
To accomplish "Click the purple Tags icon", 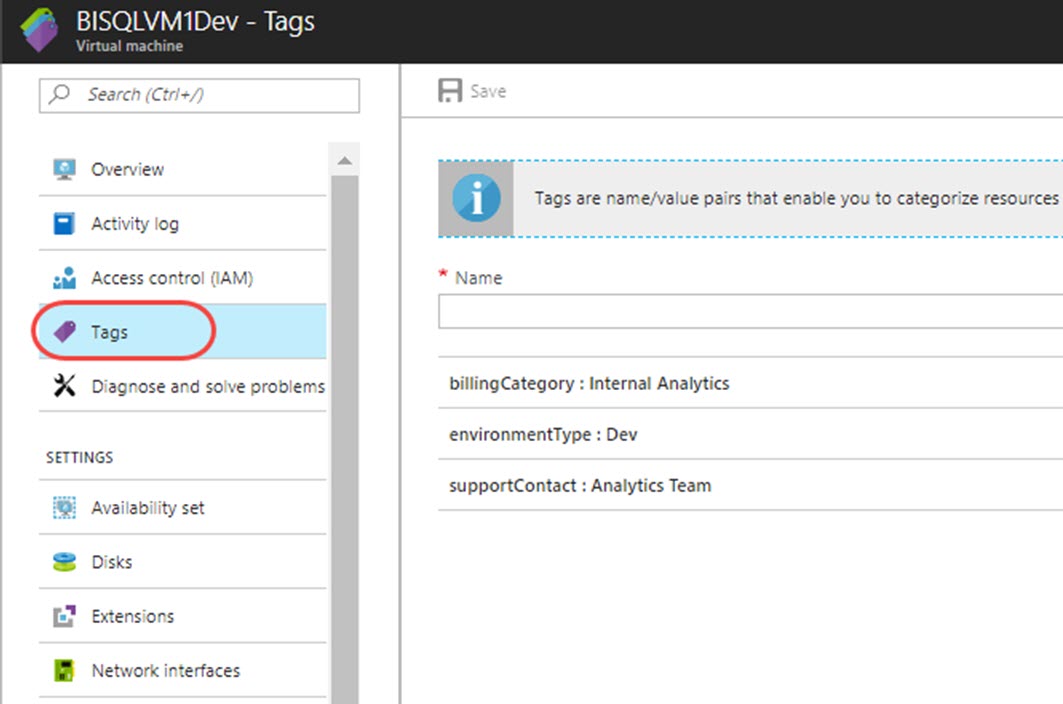I will [65, 332].
